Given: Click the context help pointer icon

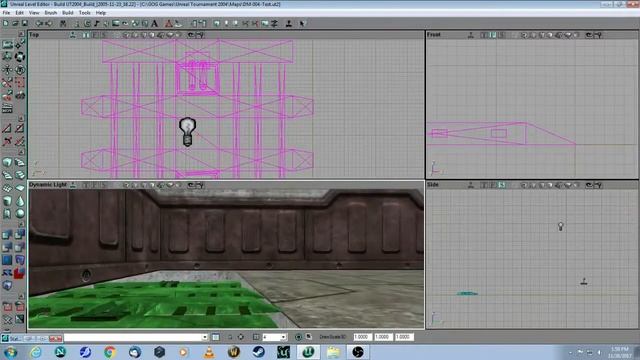Looking at the screenshot, I should tap(302, 24).
